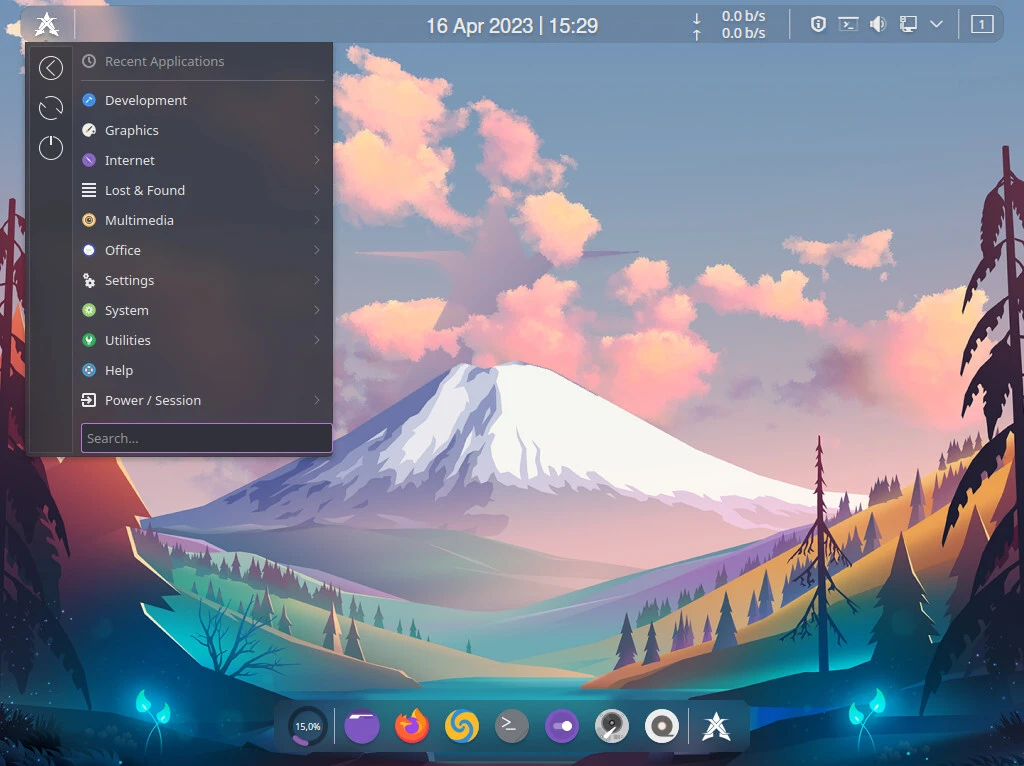Toggle the switch-style settings icon in the dock
The image size is (1024, 766).
[561, 726]
